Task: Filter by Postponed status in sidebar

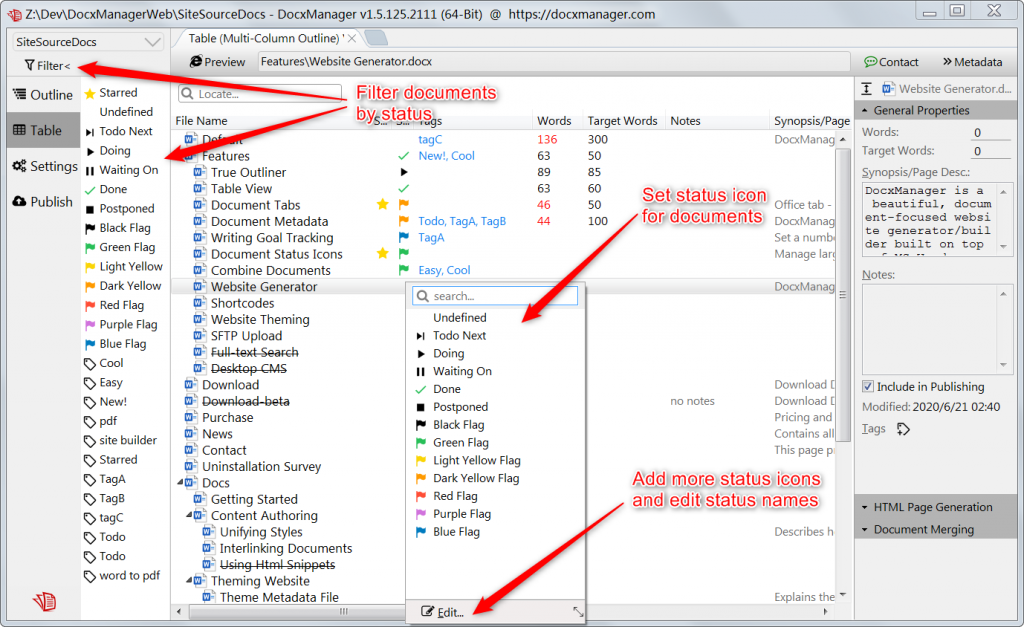Action: point(120,208)
